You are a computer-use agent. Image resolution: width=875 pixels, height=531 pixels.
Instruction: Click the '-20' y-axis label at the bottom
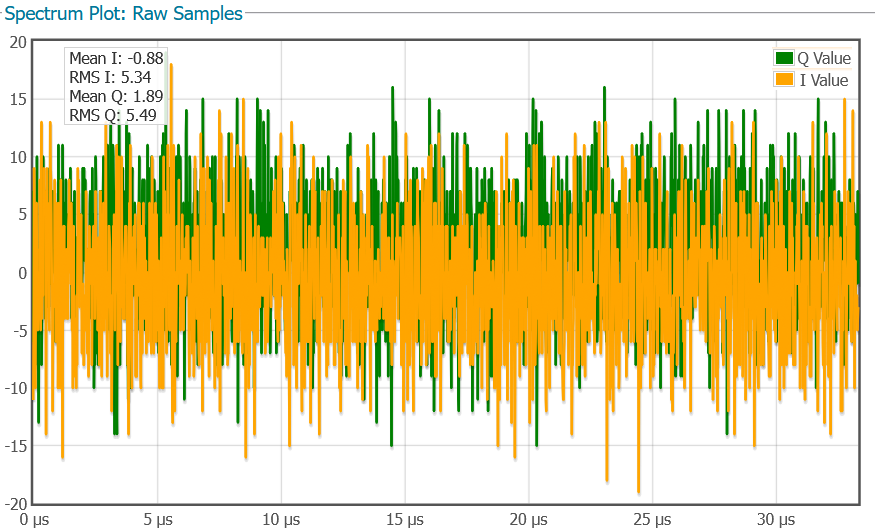tap(16, 504)
